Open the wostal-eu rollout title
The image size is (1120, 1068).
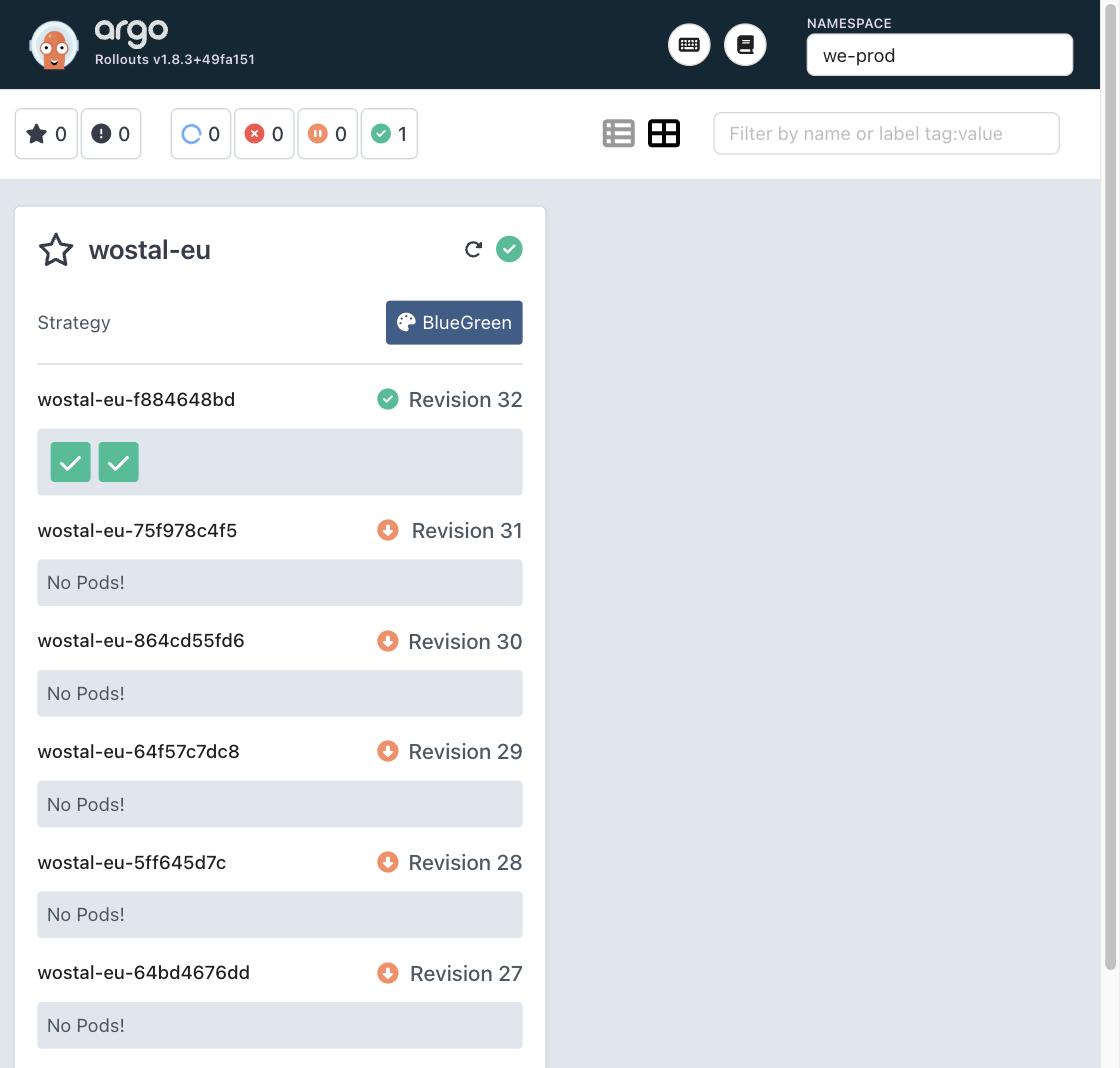pyautogui.click(x=149, y=250)
